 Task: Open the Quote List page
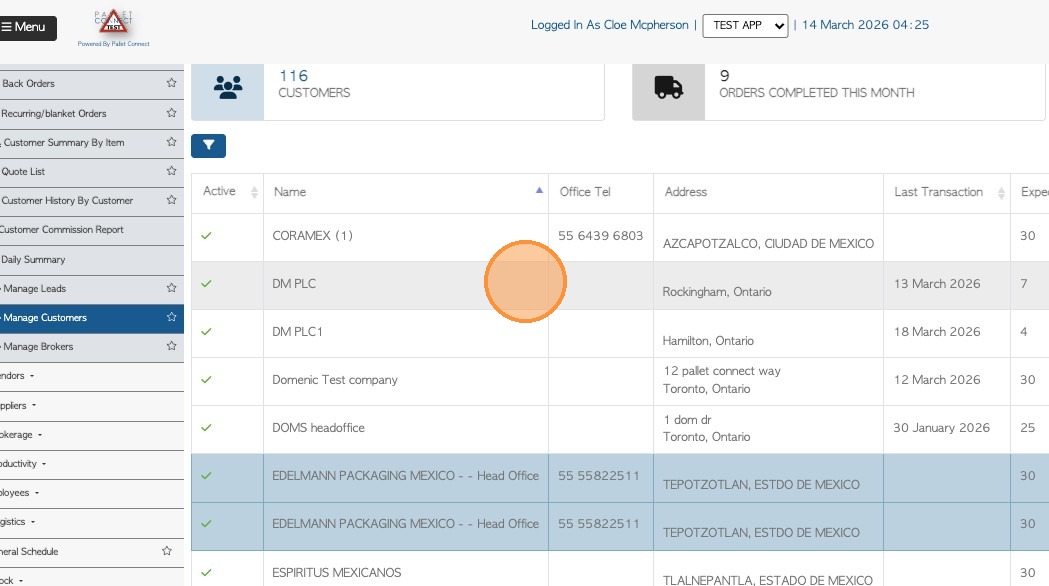pyautogui.click(x=23, y=171)
